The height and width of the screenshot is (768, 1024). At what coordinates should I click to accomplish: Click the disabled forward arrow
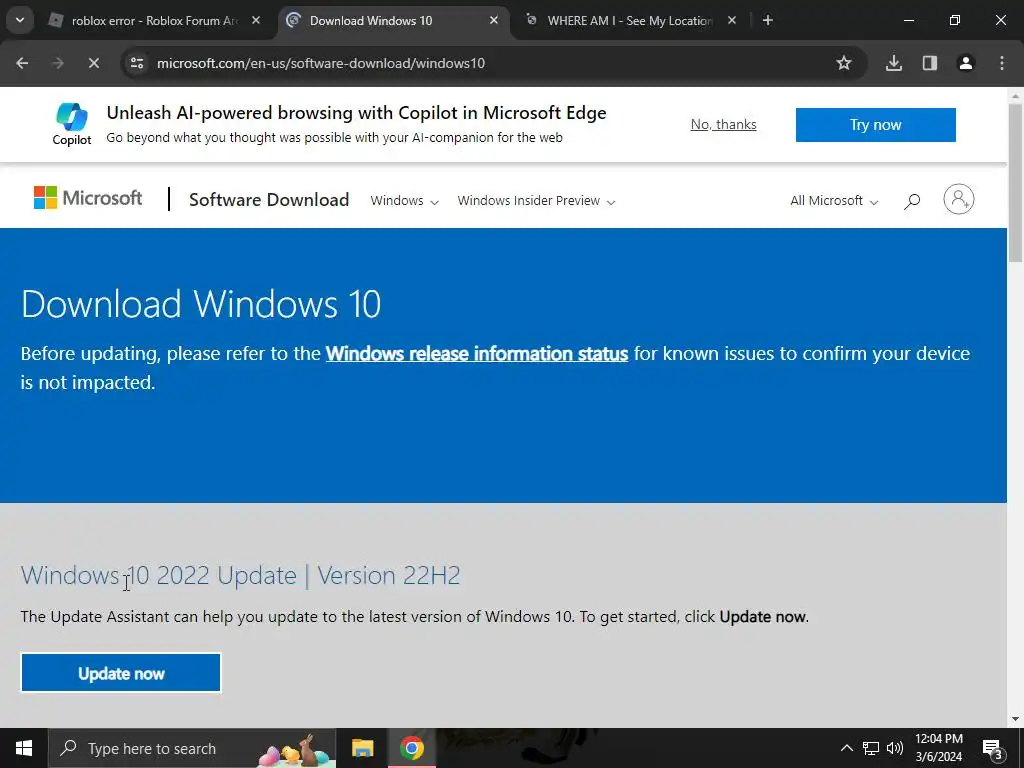point(58,63)
